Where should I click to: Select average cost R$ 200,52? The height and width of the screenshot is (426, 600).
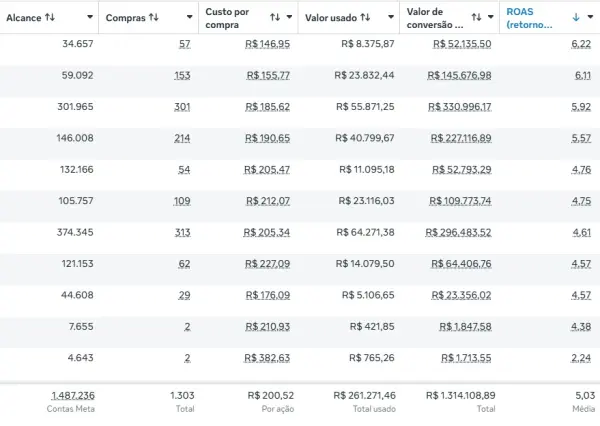pyautogui.click(x=271, y=395)
